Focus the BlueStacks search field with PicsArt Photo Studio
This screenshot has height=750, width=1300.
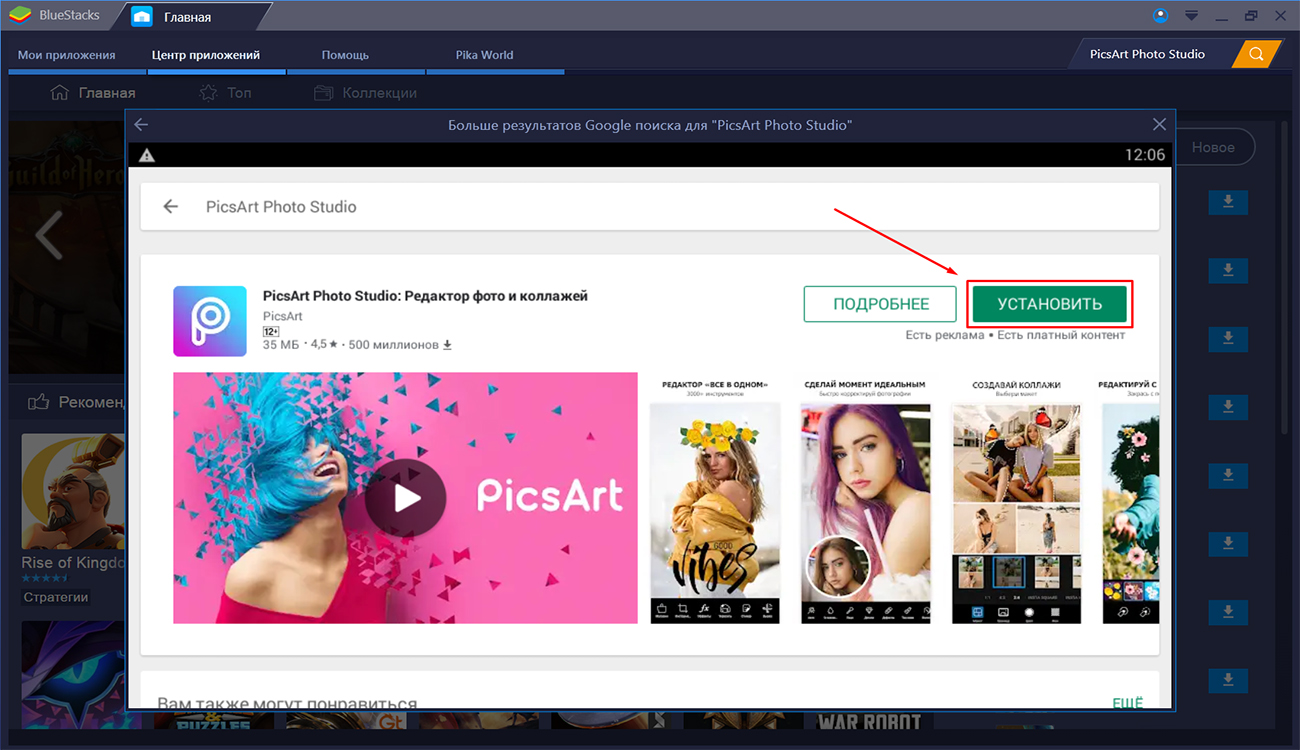coord(1150,54)
